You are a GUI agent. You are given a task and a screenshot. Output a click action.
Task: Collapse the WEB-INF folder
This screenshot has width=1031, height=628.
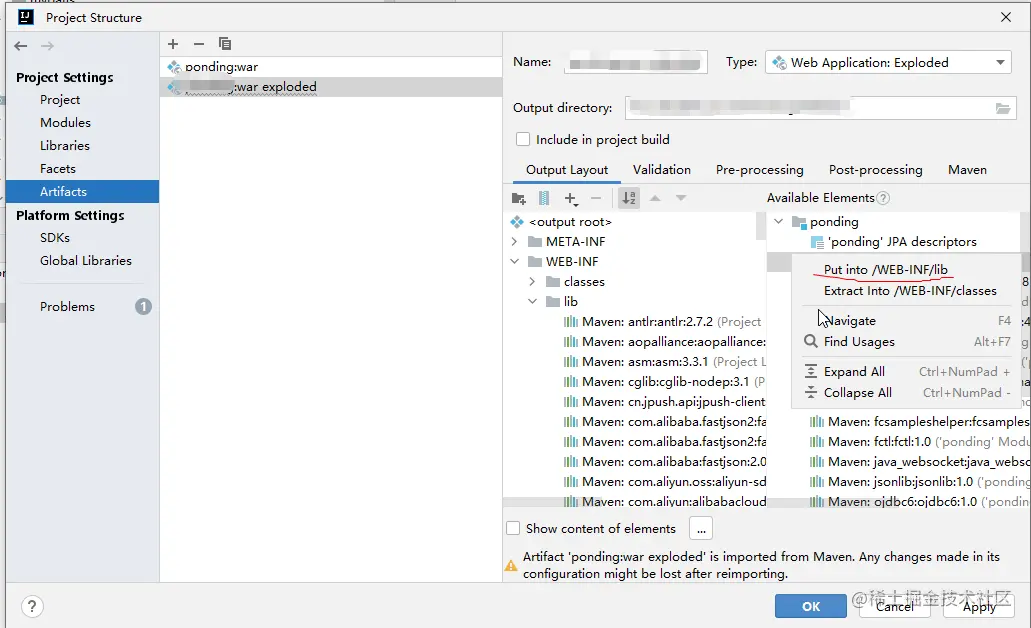[x=514, y=262]
